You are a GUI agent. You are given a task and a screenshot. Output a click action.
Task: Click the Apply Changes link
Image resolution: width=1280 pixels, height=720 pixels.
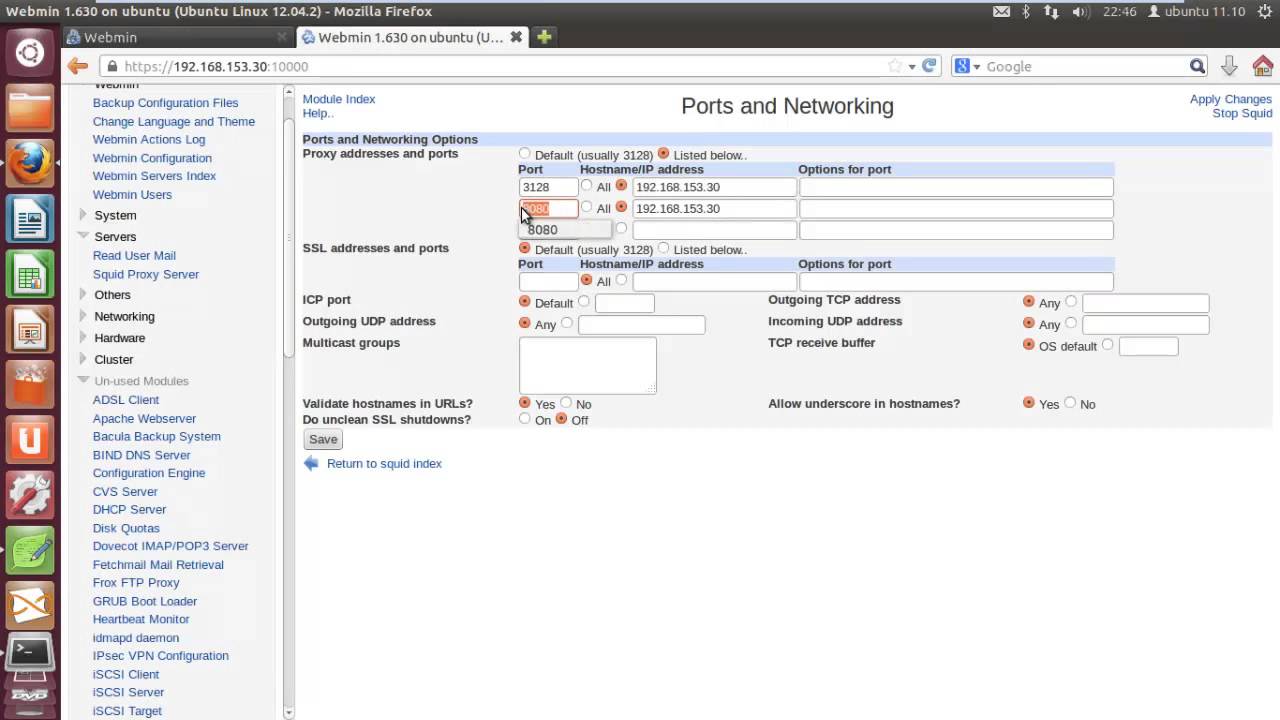coord(1230,99)
